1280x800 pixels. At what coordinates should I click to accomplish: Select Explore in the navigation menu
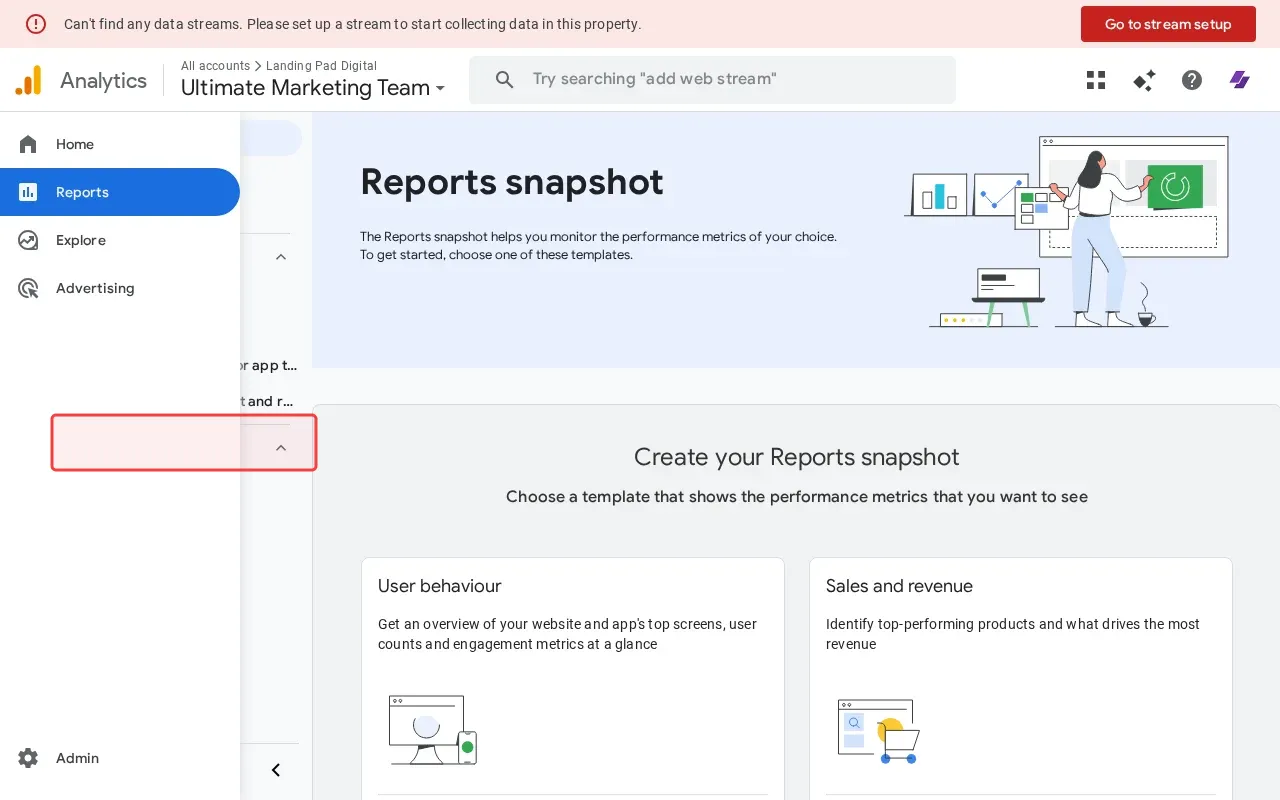80,240
